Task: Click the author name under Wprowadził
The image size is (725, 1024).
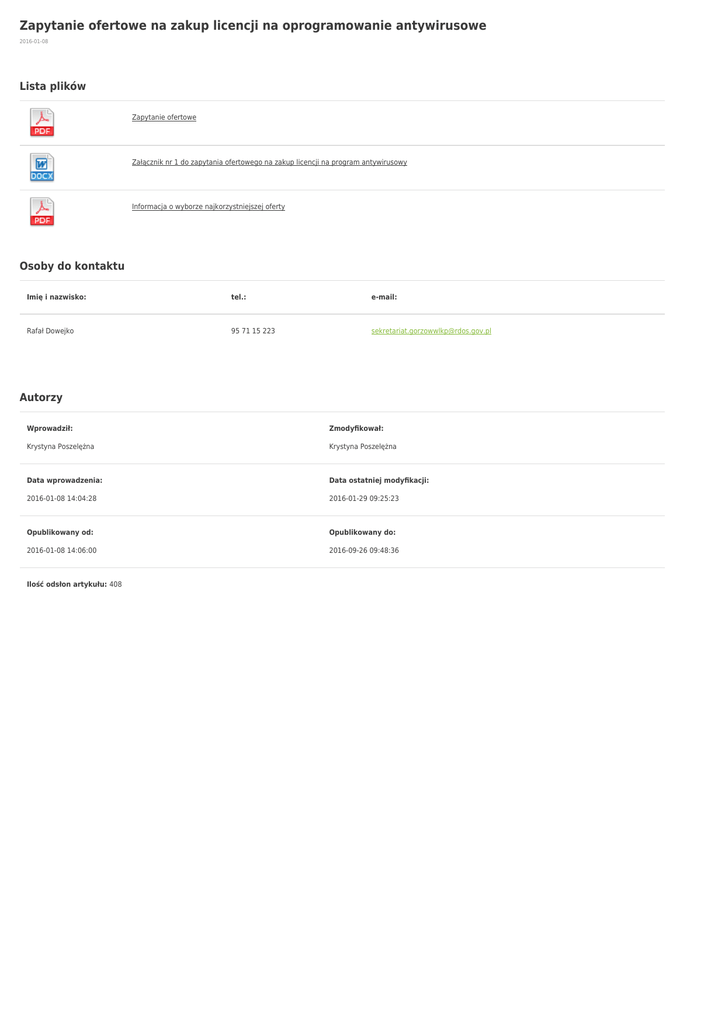Action: pyautogui.click(x=60, y=447)
